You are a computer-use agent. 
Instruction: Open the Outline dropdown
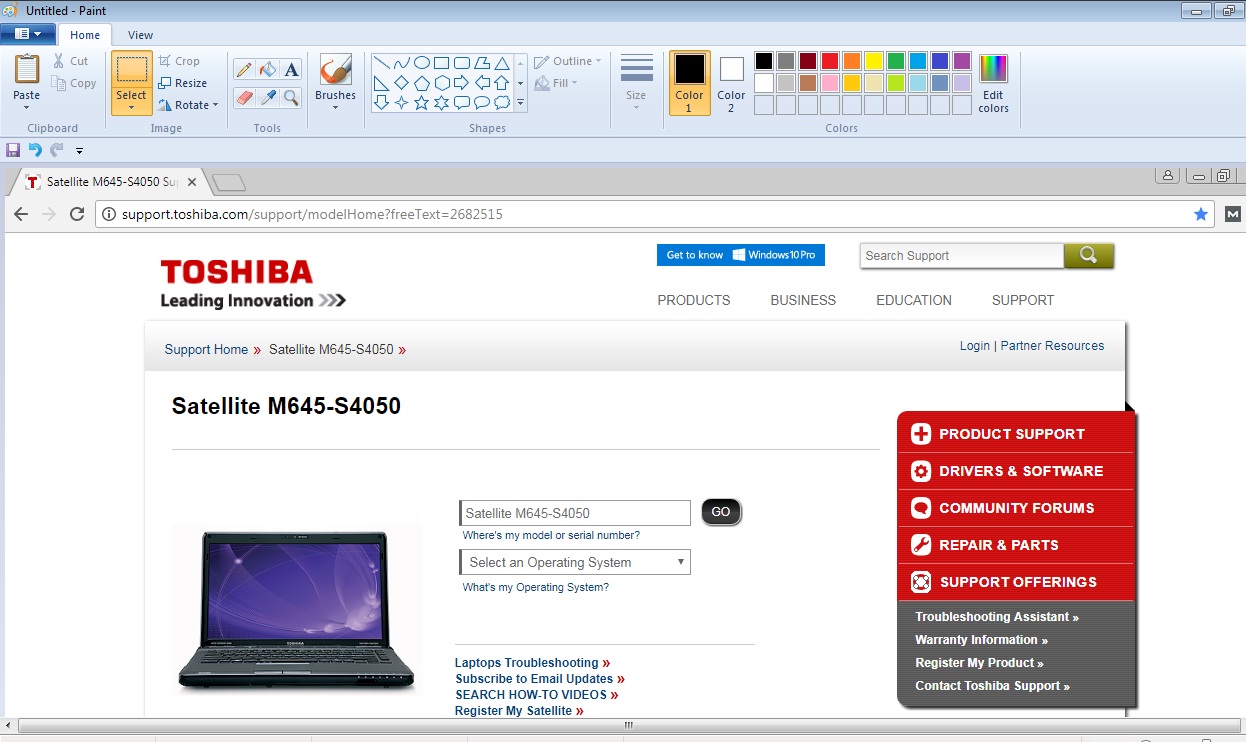pyautogui.click(x=567, y=61)
